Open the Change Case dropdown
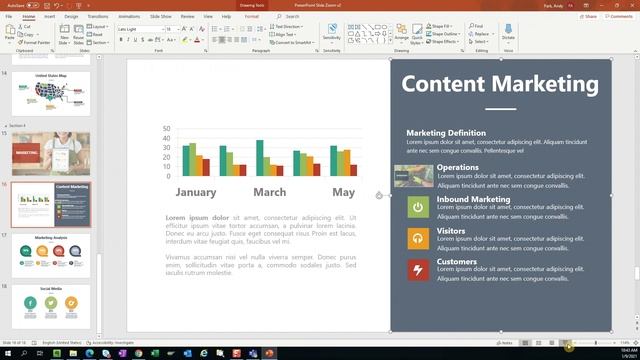 171,40
